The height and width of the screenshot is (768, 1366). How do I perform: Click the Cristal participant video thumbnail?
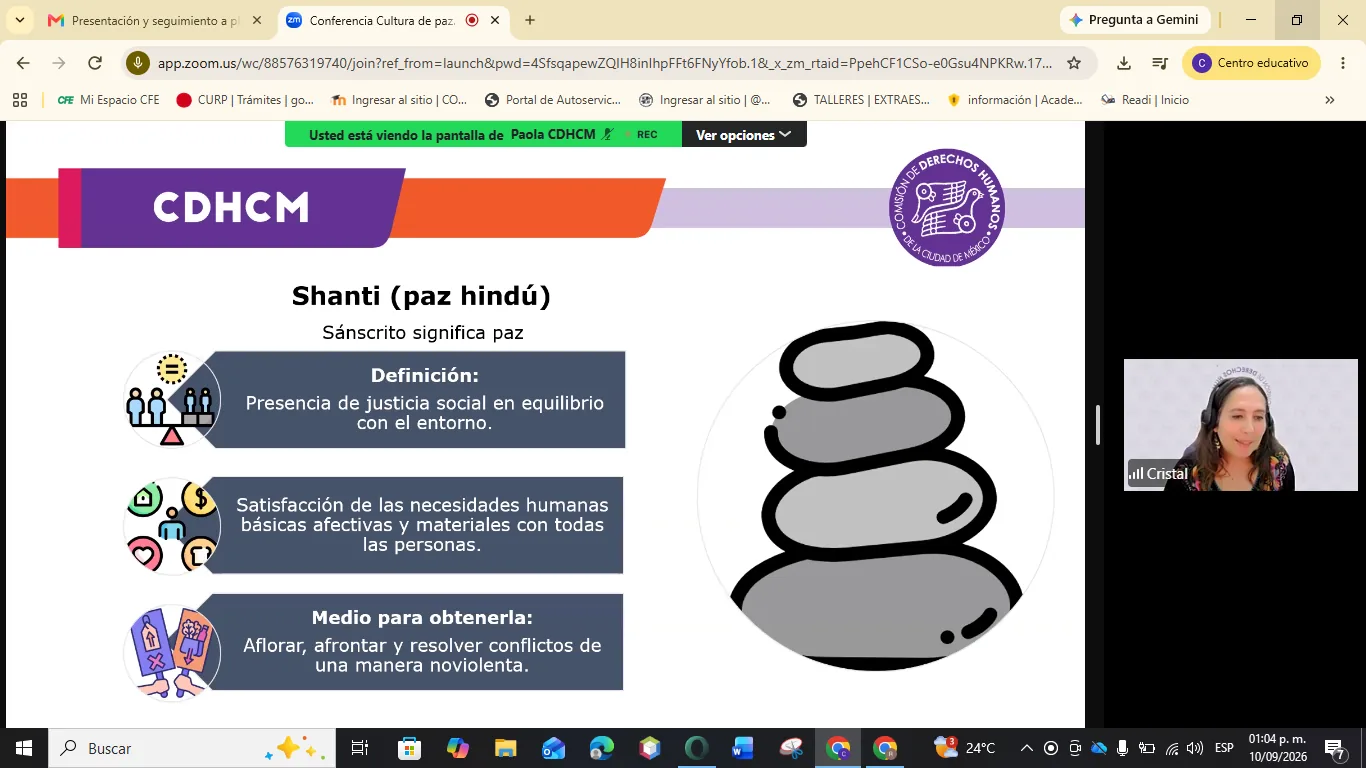[1241, 425]
